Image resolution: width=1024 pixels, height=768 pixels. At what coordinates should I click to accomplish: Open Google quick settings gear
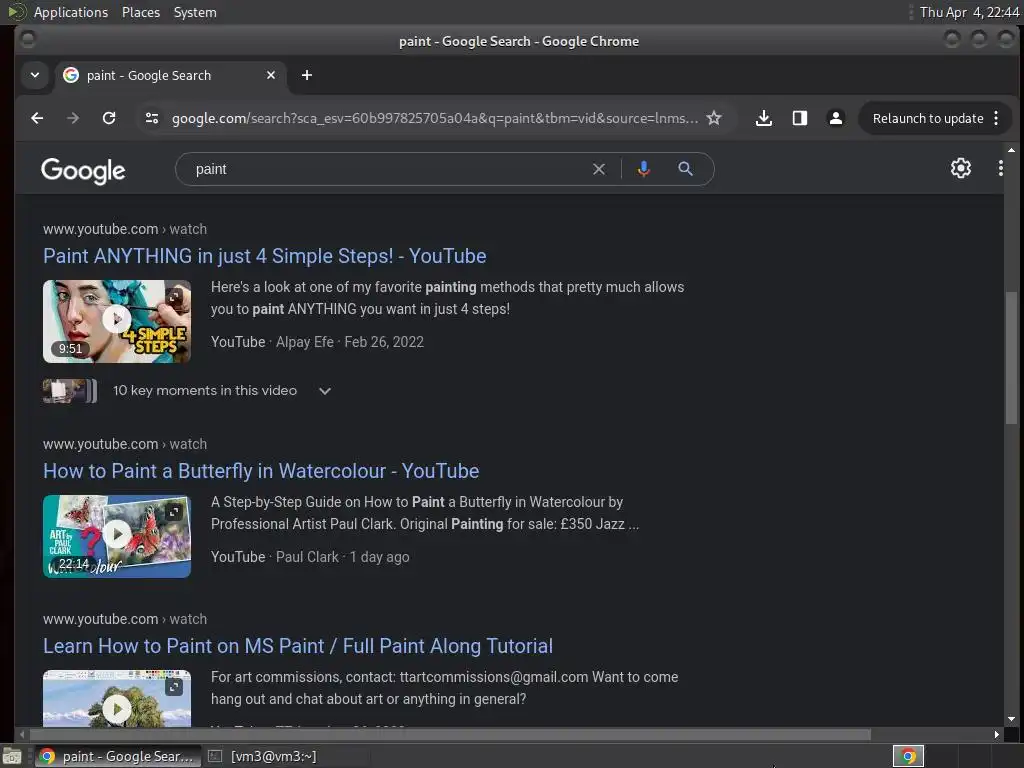(x=960, y=168)
